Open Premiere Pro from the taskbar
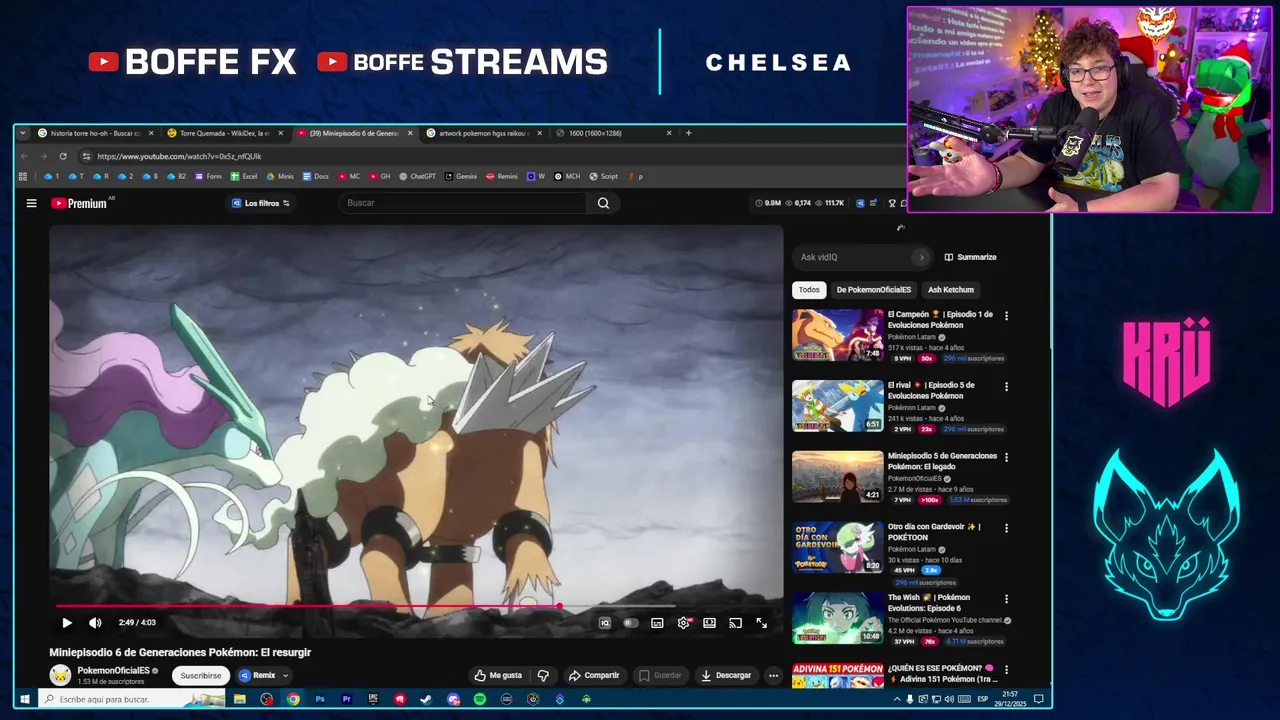Screen dimensions: 1280x720 347,699
